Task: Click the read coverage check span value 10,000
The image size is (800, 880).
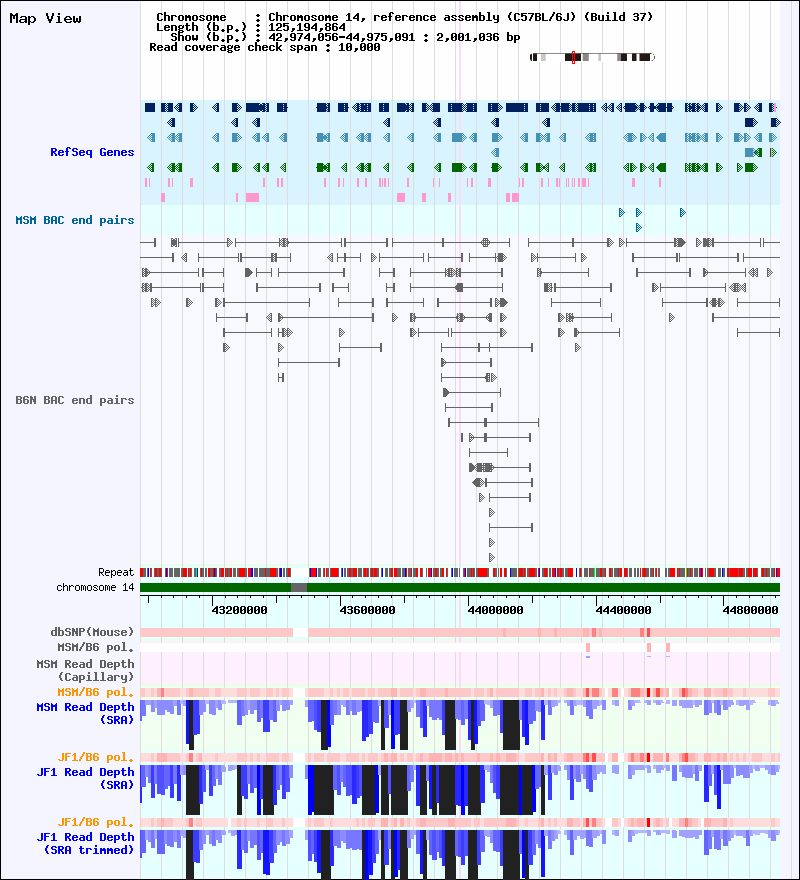Action: (359, 47)
